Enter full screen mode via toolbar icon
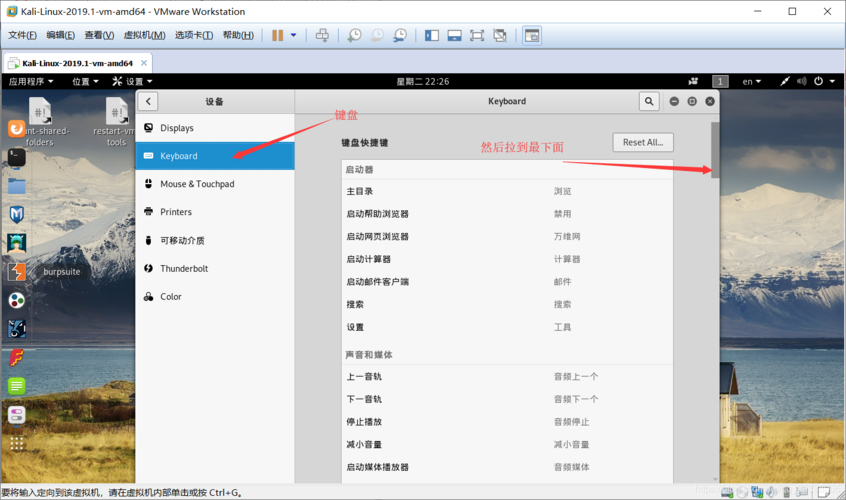This screenshot has height=500, width=846. [477, 36]
